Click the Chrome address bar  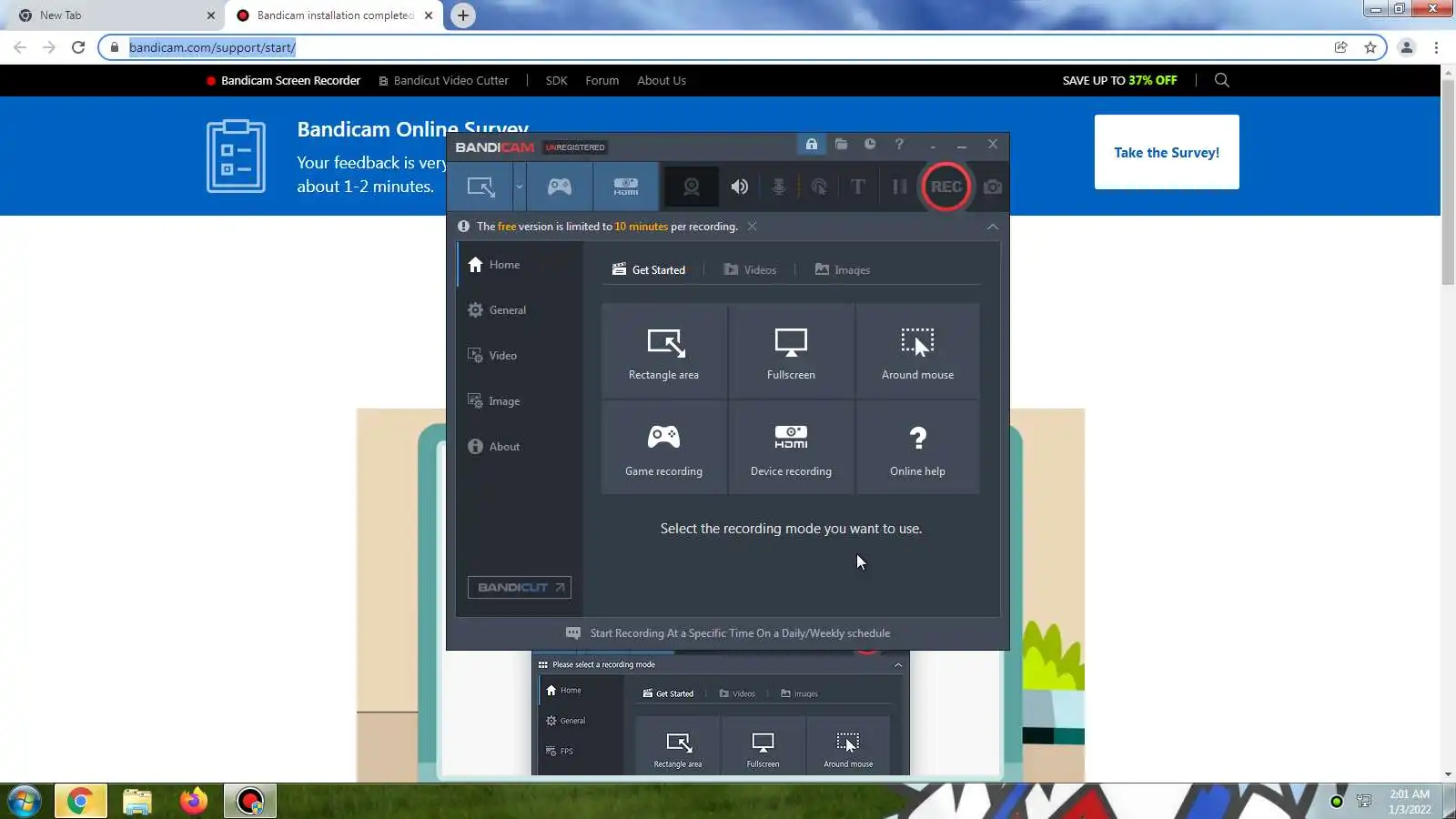pyautogui.click(x=719, y=47)
